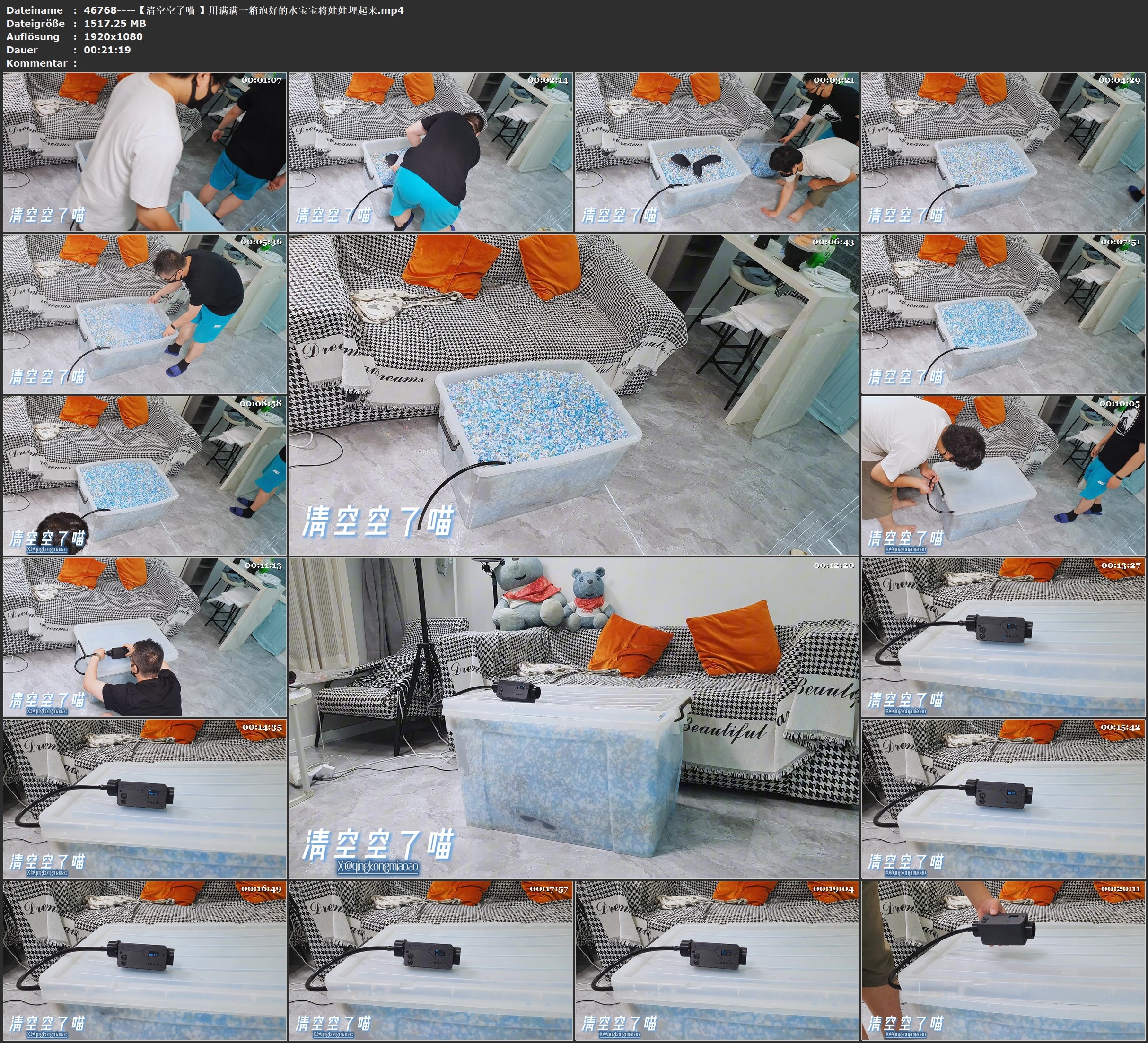The image size is (1148, 1043).
Task: Click the large 00:12:20 frame with teddy bears
Action: point(573,717)
